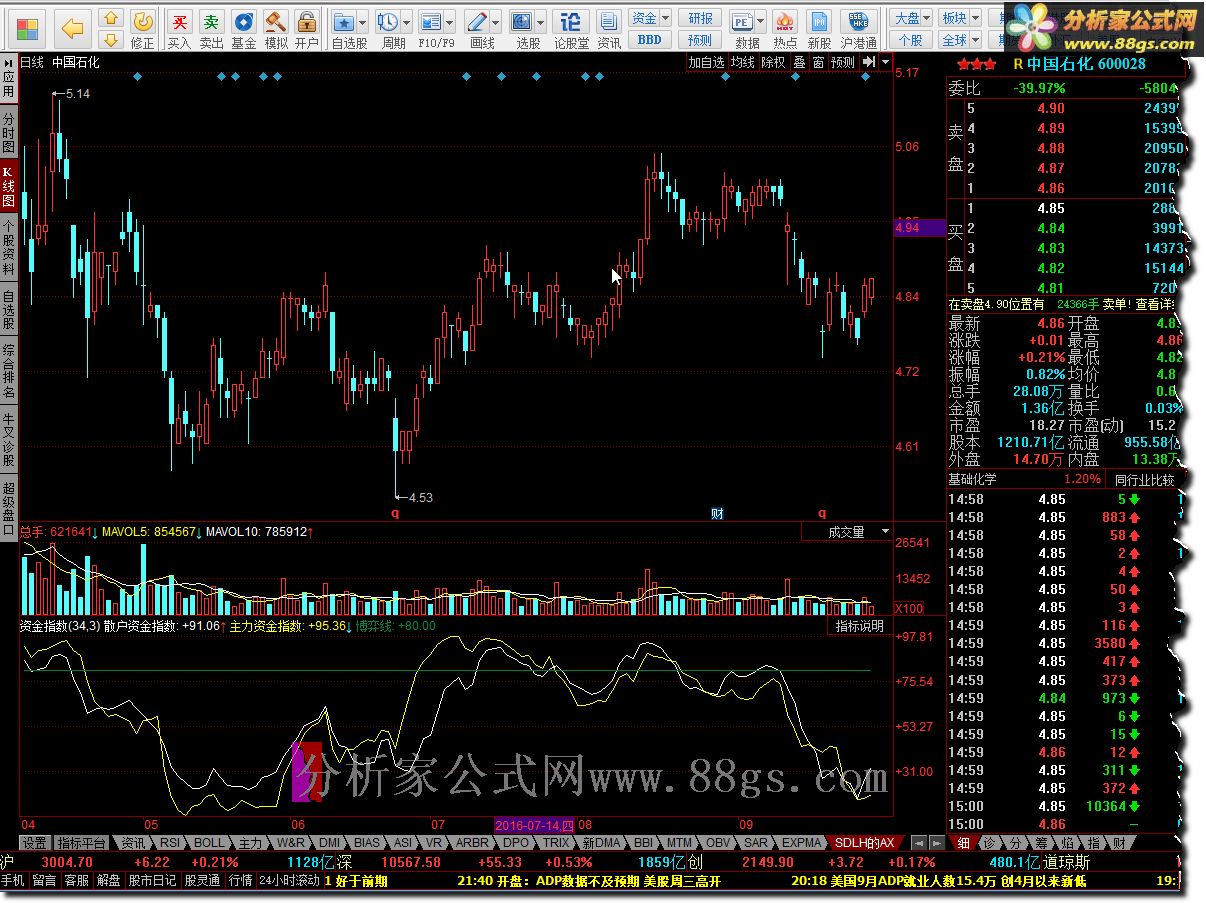Click the 指标平台 button
Viewport: 1206px width, 903px height.
(x=82, y=843)
